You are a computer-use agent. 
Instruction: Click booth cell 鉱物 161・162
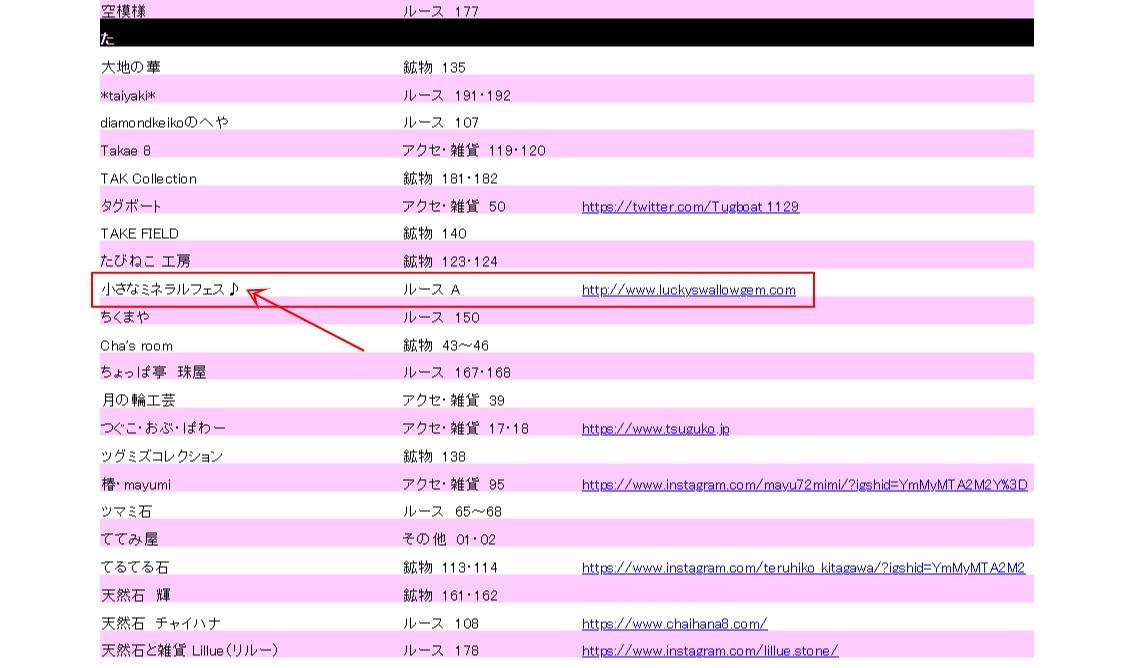pyautogui.click(x=450, y=595)
